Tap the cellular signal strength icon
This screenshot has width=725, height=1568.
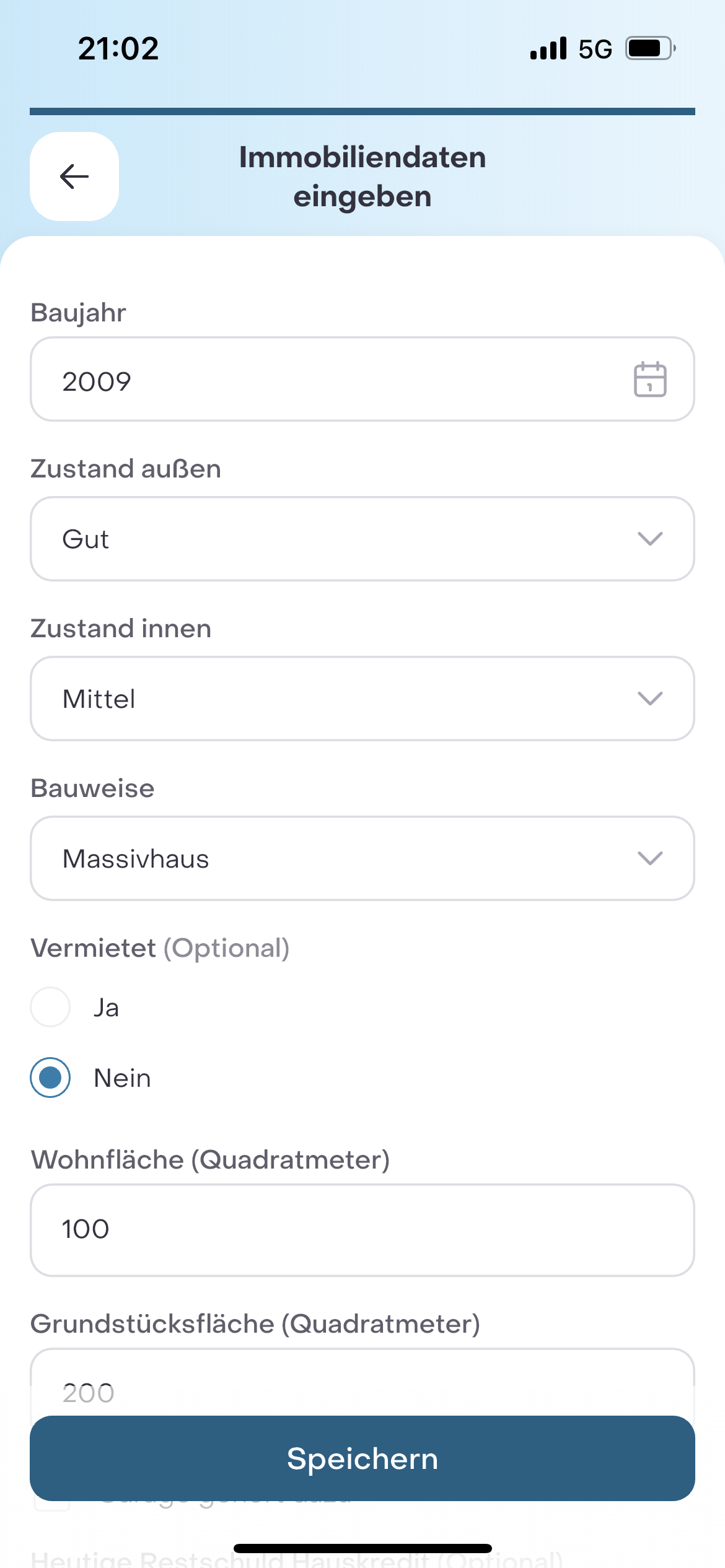(x=548, y=48)
